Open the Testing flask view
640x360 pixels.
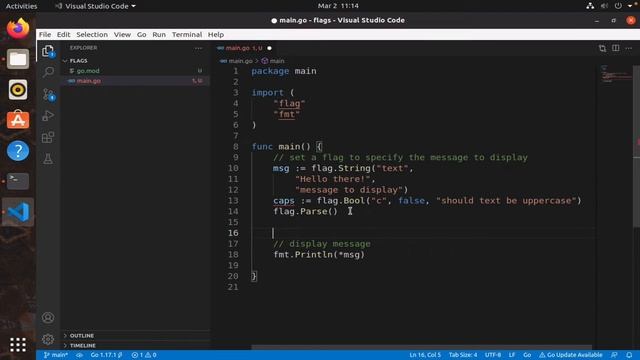click(x=48, y=158)
